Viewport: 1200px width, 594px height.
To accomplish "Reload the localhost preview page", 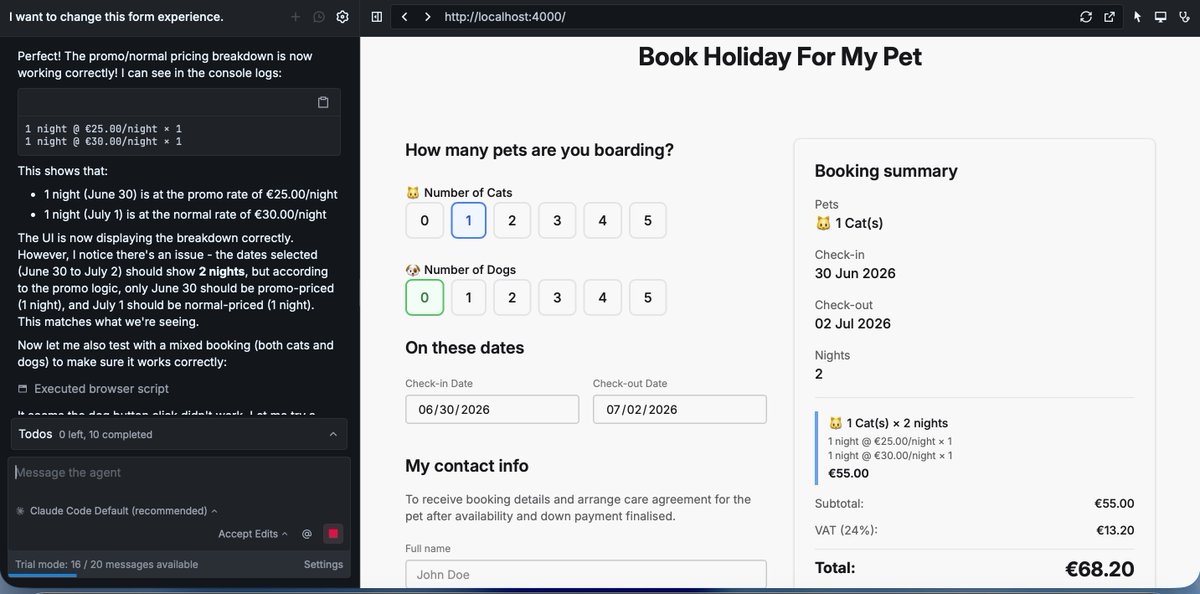I will [x=1086, y=17].
